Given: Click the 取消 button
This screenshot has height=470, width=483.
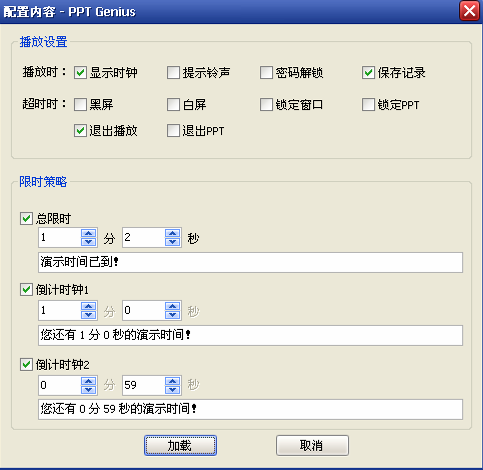Looking at the screenshot, I should point(312,445).
